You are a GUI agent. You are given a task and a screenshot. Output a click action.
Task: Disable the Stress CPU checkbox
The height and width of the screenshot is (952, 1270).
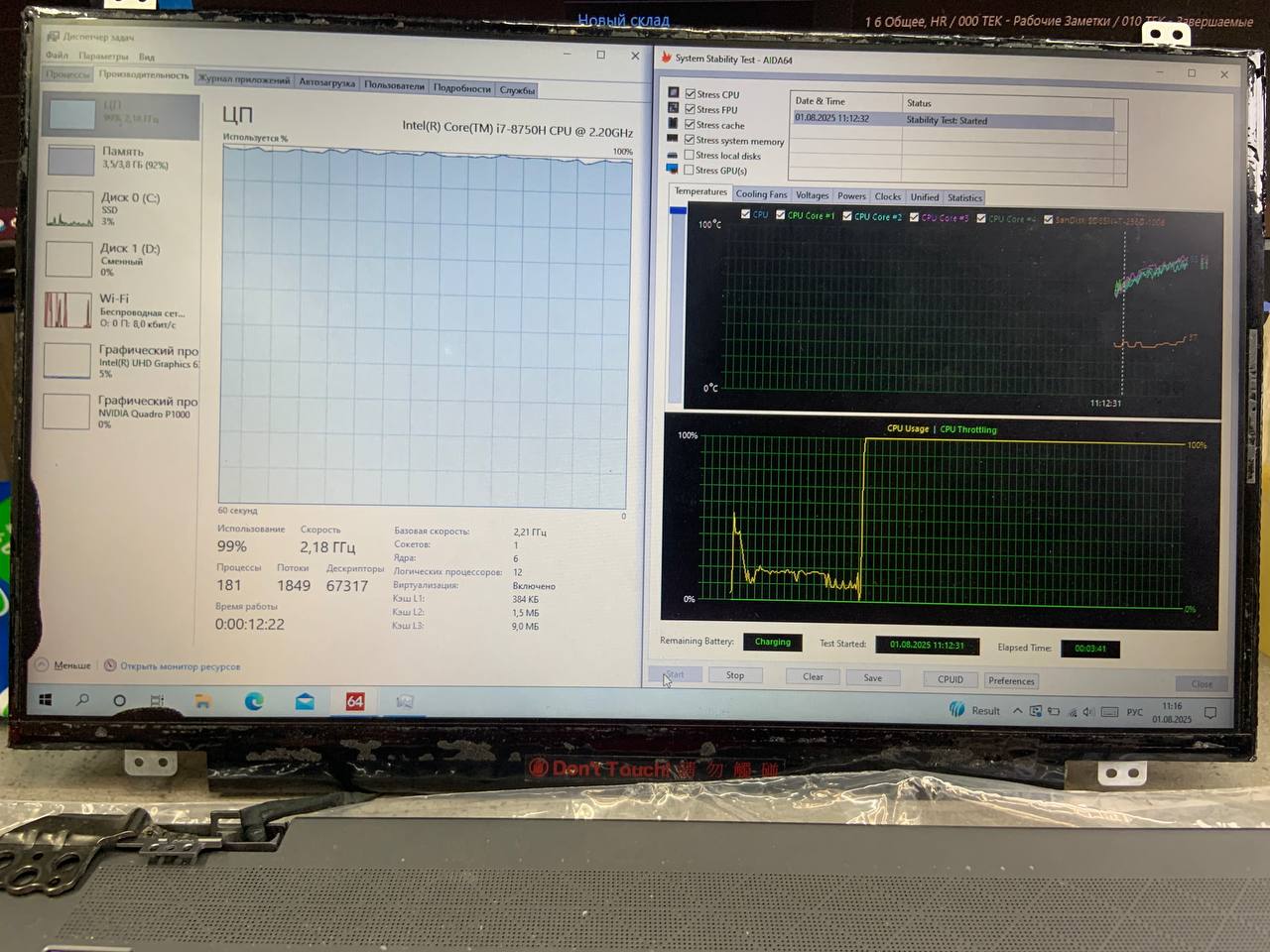(691, 94)
